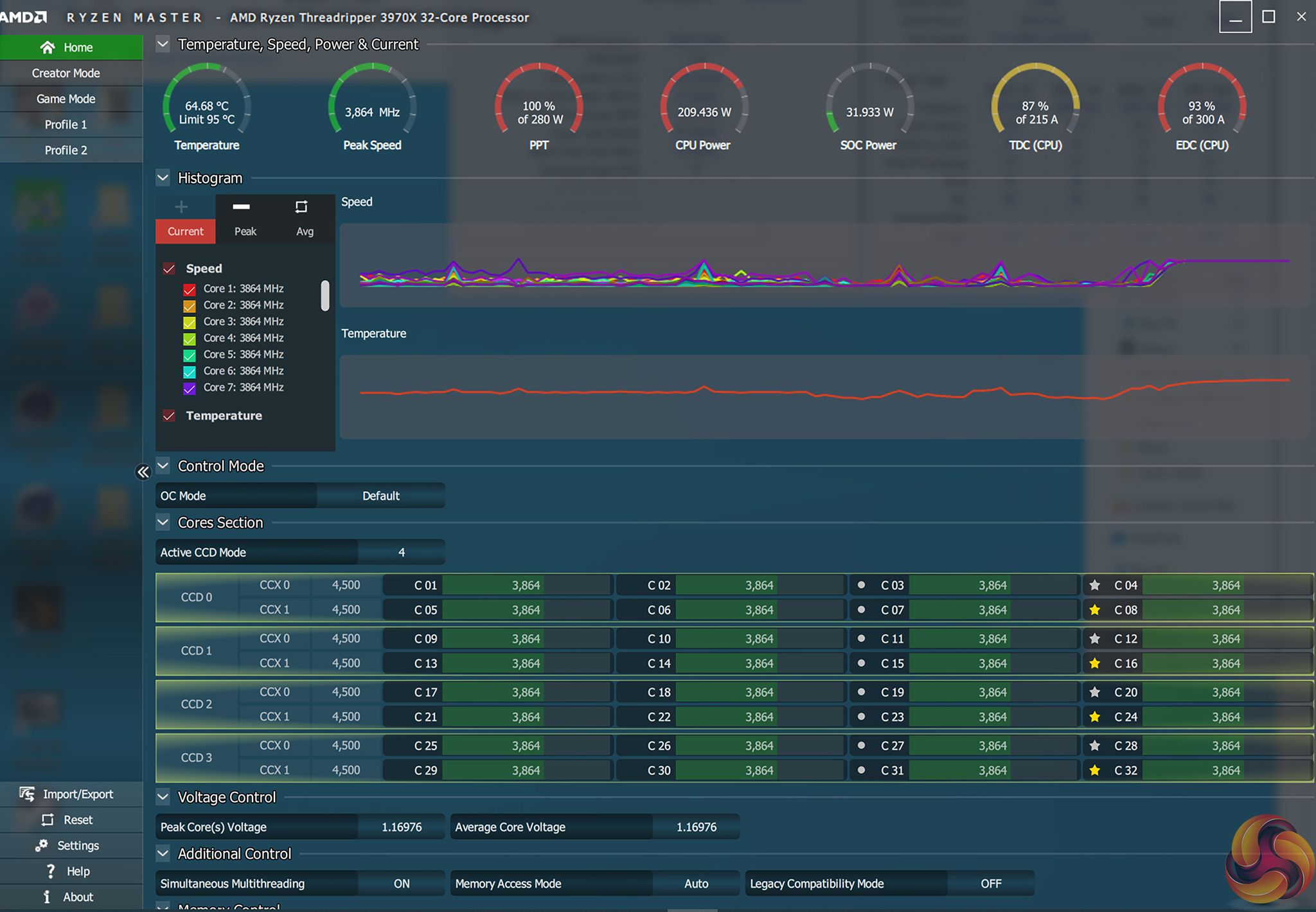Click the core list scrollbar thumb
Image resolution: width=1316 pixels, height=912 pixels.
(x=325, y=296)
